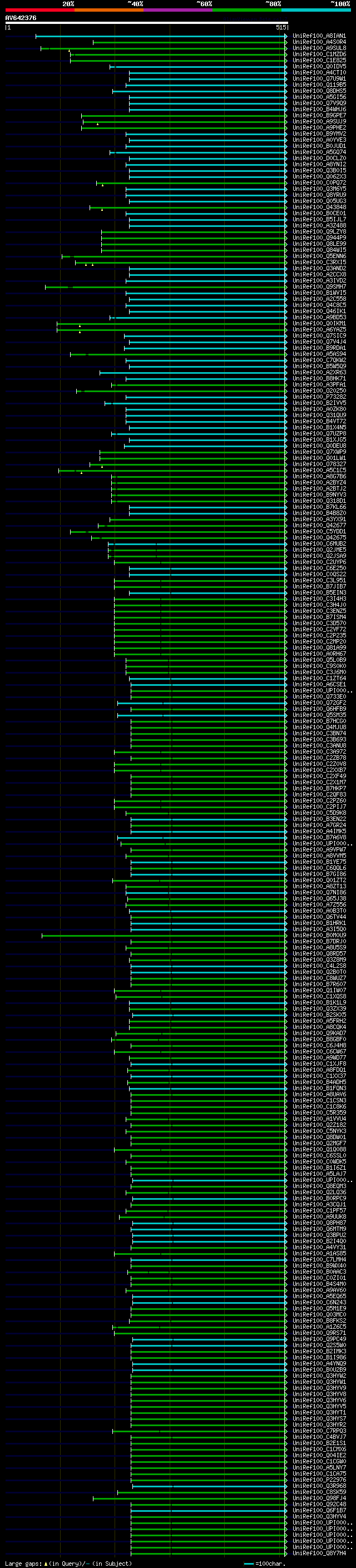The width and height of the screenshot is (356, 1568).
Task: Click the green ~80% legend segment
Action: (x=247, y=10)
